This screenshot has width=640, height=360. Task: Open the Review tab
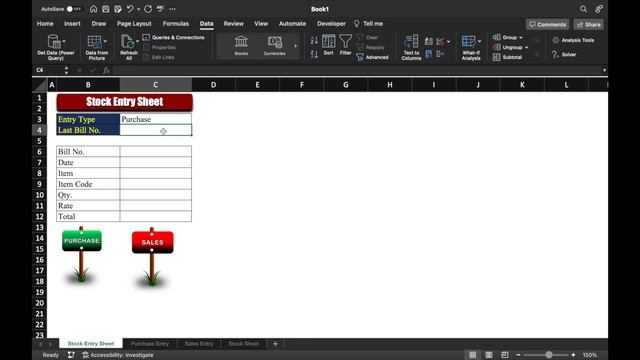click(233, 24)
